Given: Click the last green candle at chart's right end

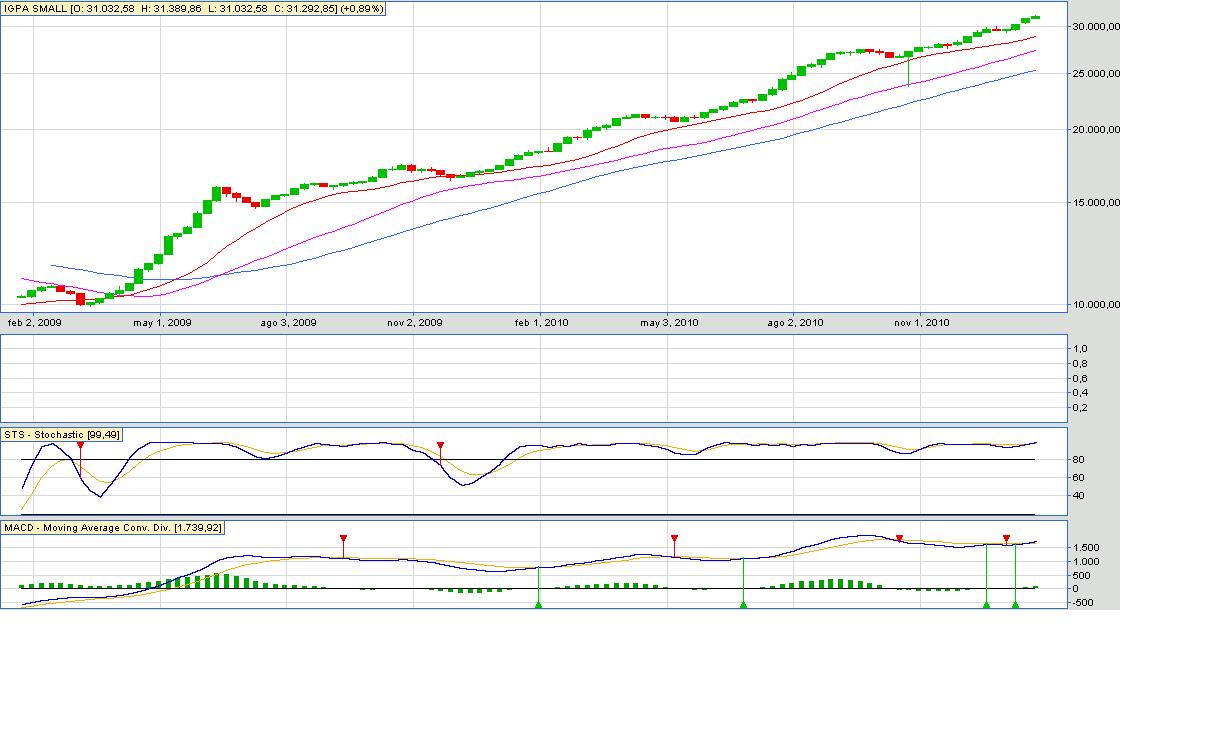Looking at the screenshot, I should (1034, 17).
